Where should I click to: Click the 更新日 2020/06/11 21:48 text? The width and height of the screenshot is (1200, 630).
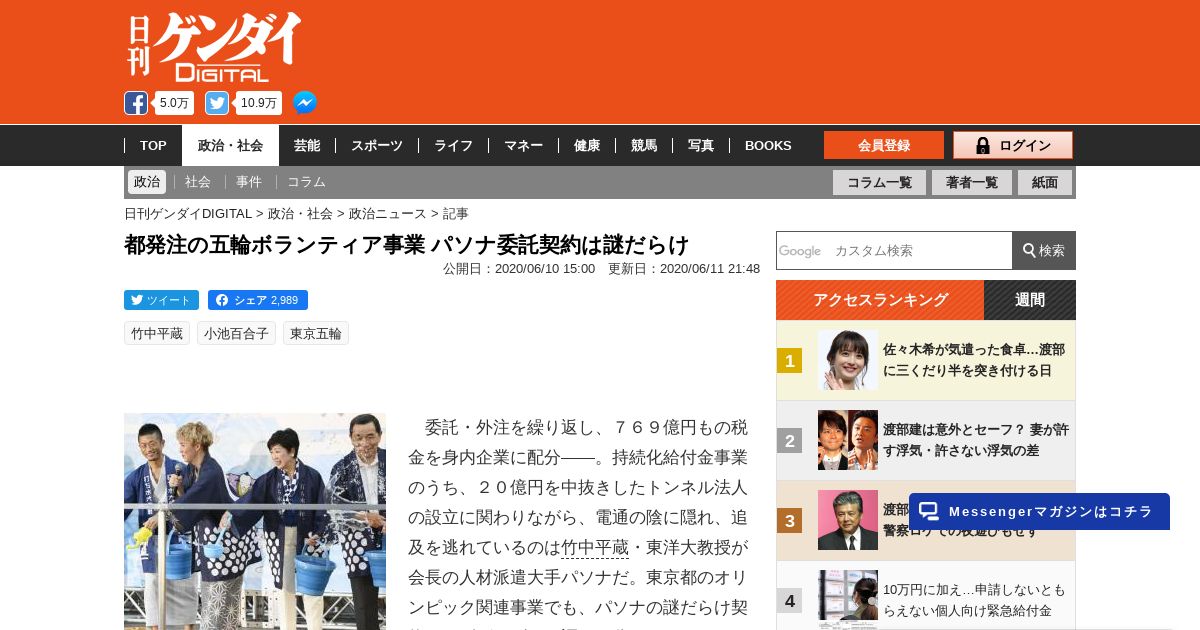click(684, 269)
